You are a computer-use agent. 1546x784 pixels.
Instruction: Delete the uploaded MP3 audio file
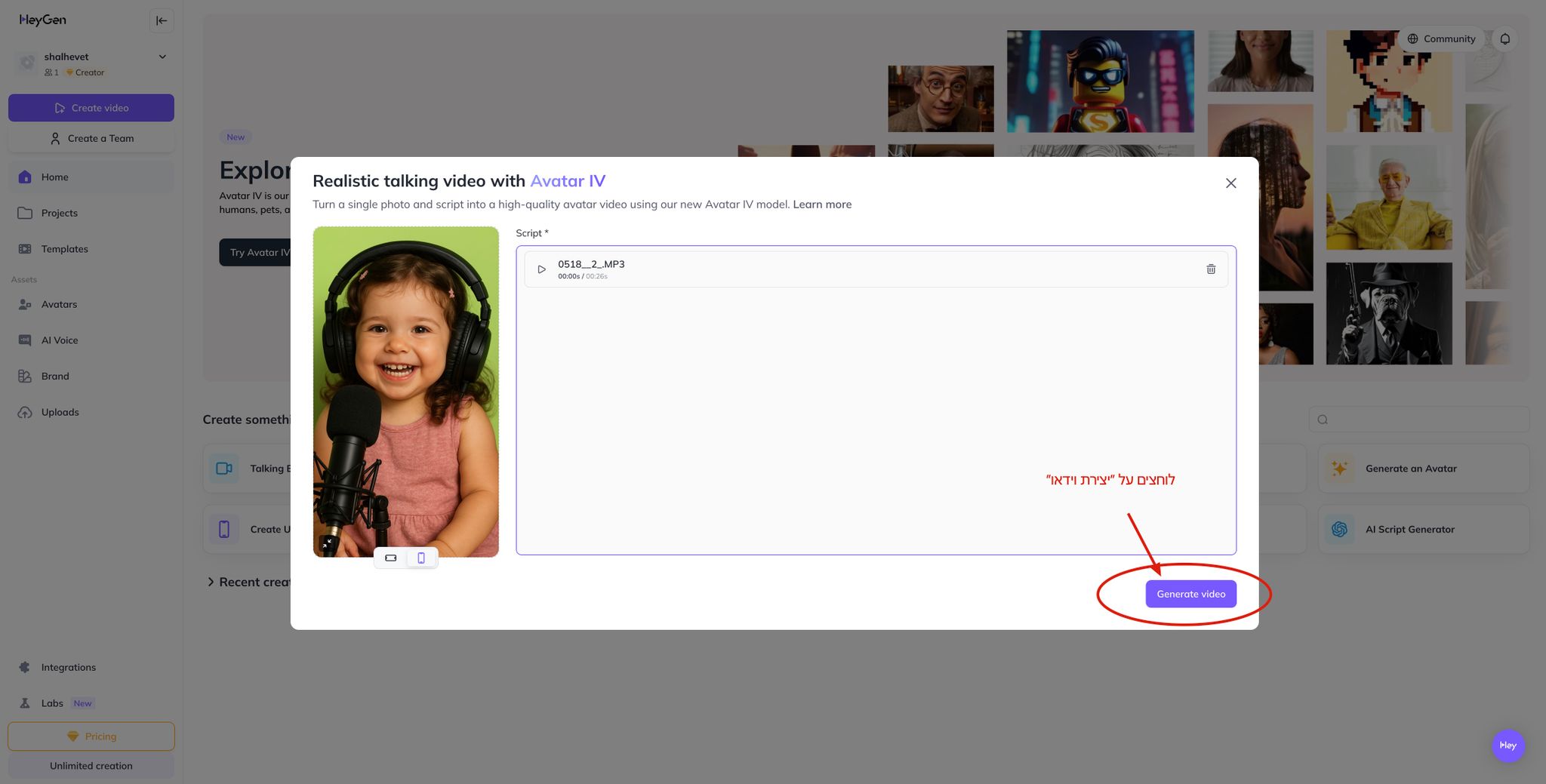(1211, 269)
